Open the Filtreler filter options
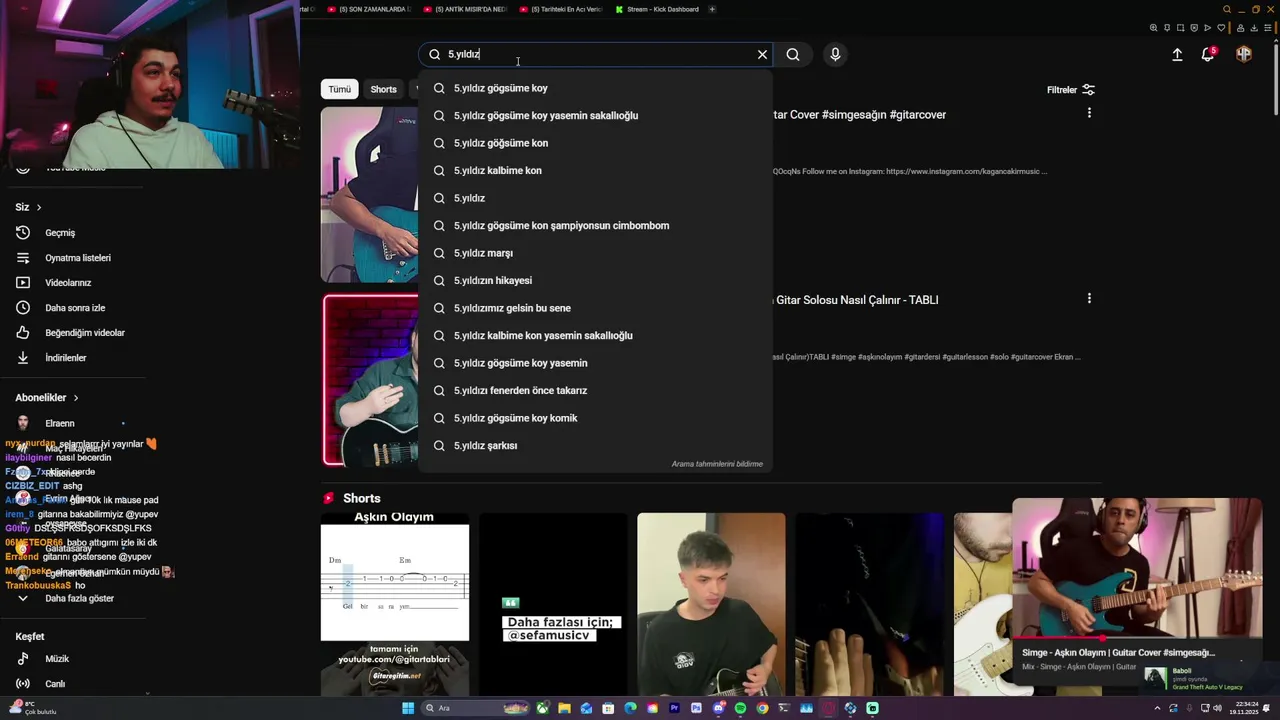This screenshot has height=720, width=1280. point(1071,90)
